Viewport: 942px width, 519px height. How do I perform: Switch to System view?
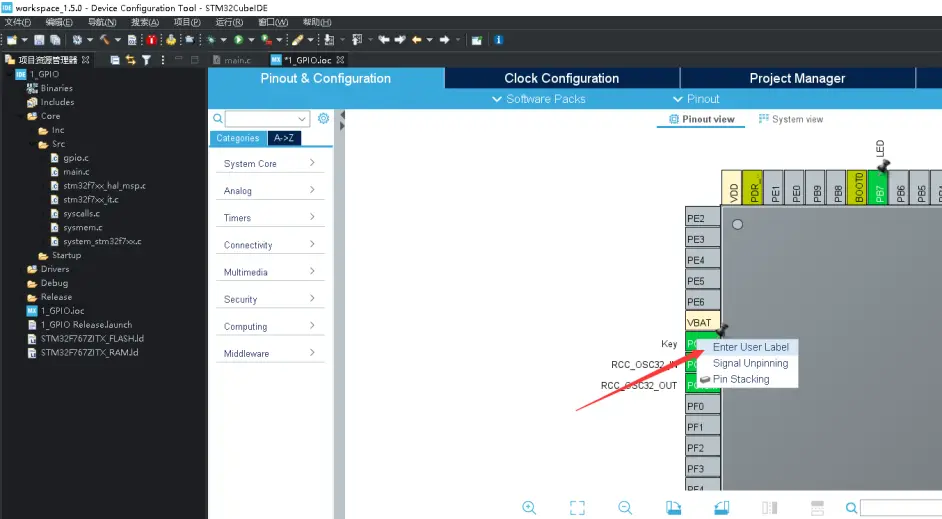tap(791, 119)
